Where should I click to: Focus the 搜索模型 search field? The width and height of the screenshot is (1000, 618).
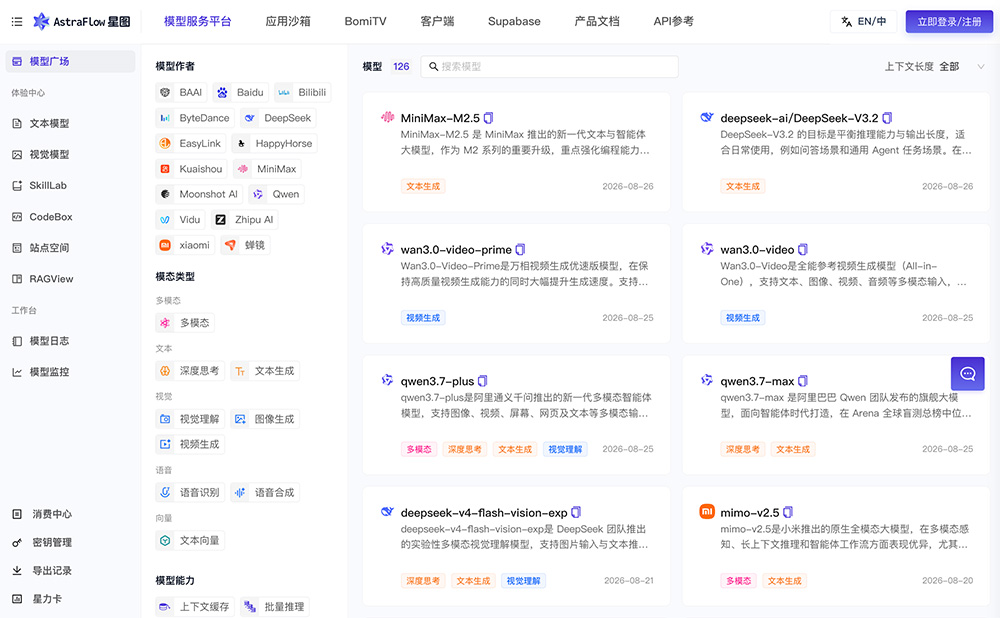tap(549, 66)
